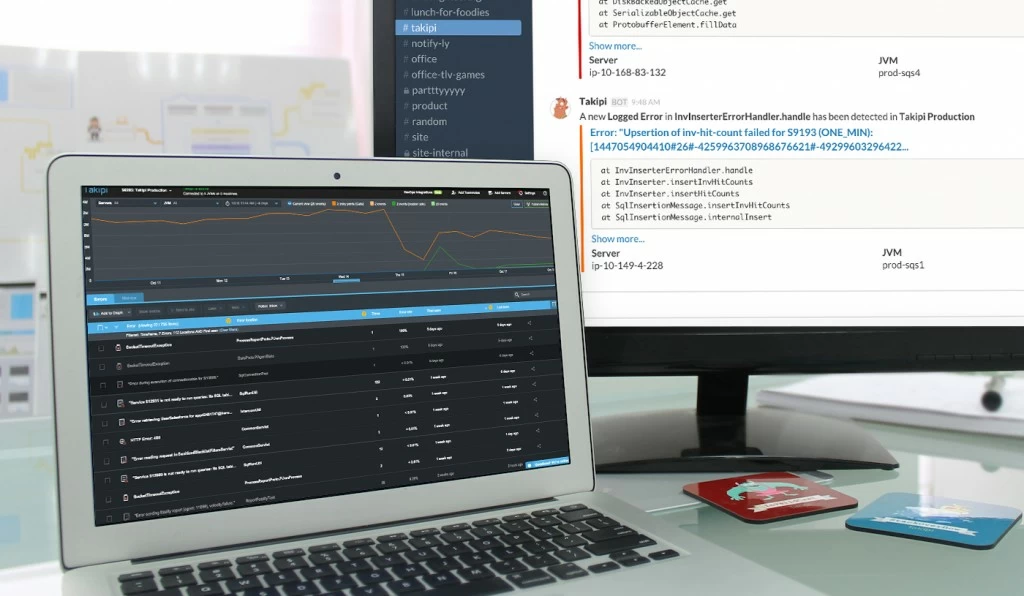
Task: Open the Servers filter dropdown
Action: point(127,203)
